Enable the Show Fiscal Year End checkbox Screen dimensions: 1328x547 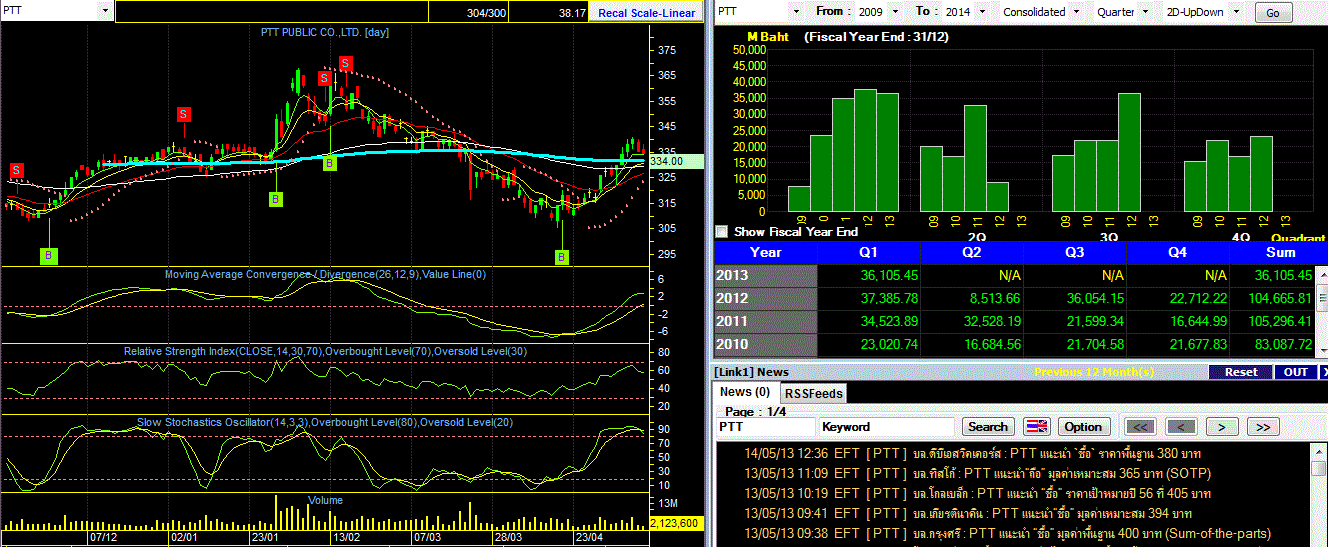pos(722,231)
